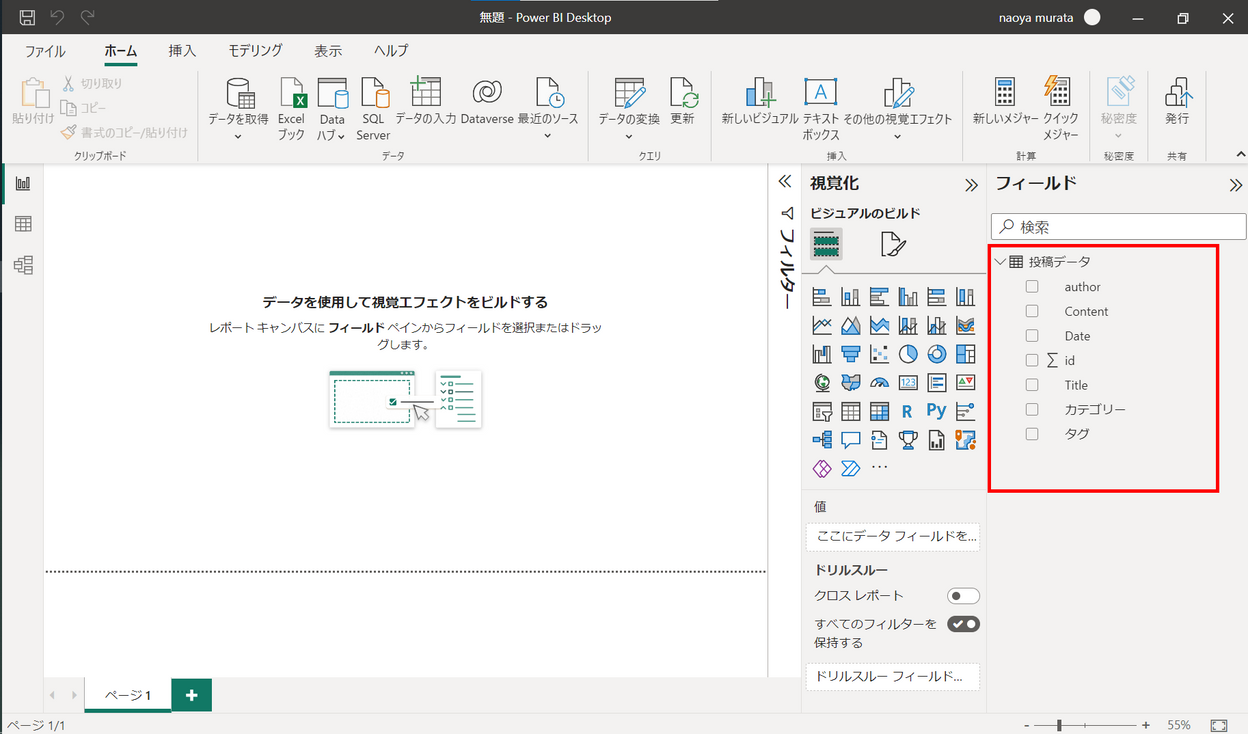Create a new measure with 新しいメジャー
The image size is (1248, 734).
(1005, 102)
